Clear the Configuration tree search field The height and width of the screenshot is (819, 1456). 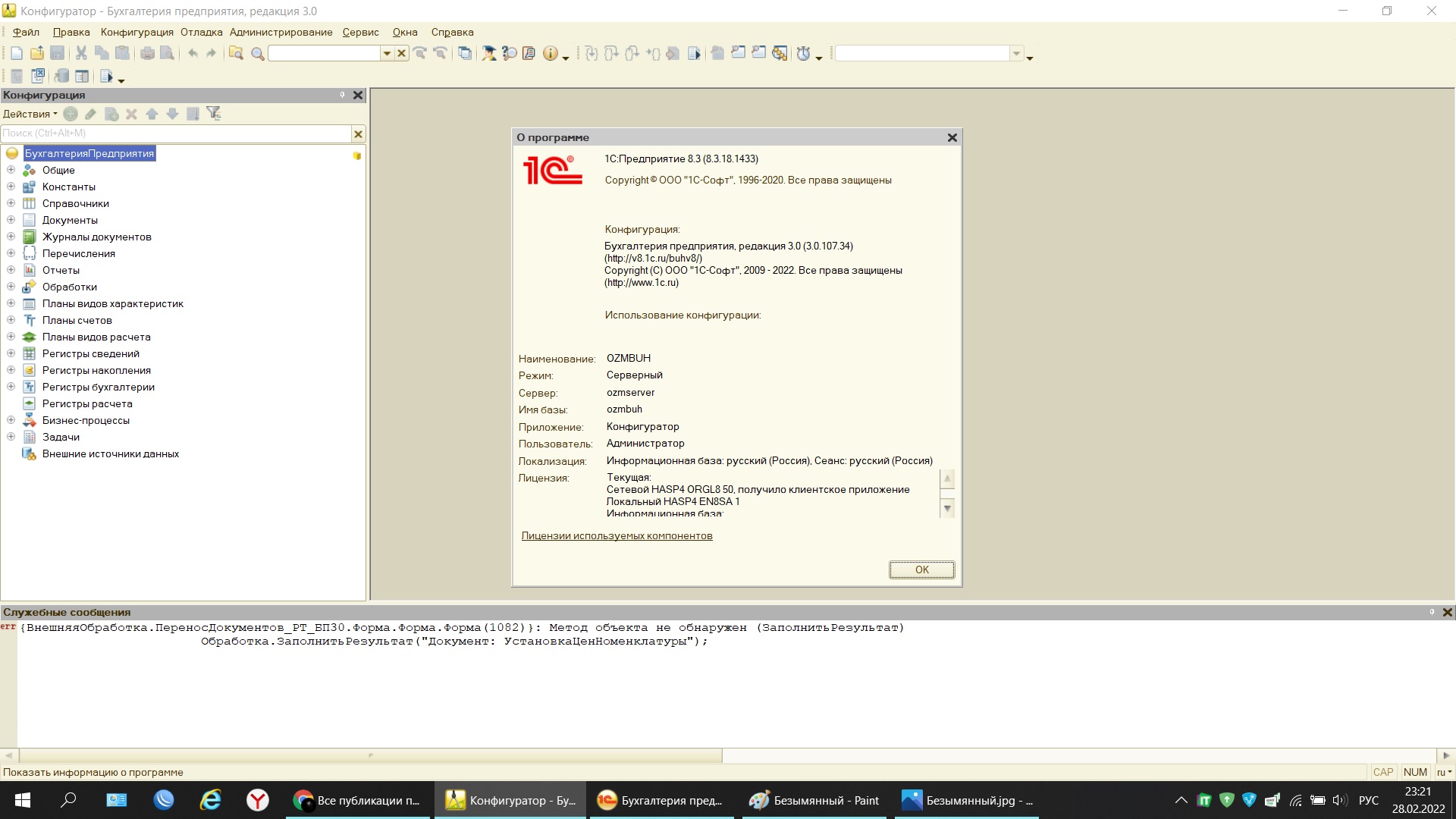358,134
